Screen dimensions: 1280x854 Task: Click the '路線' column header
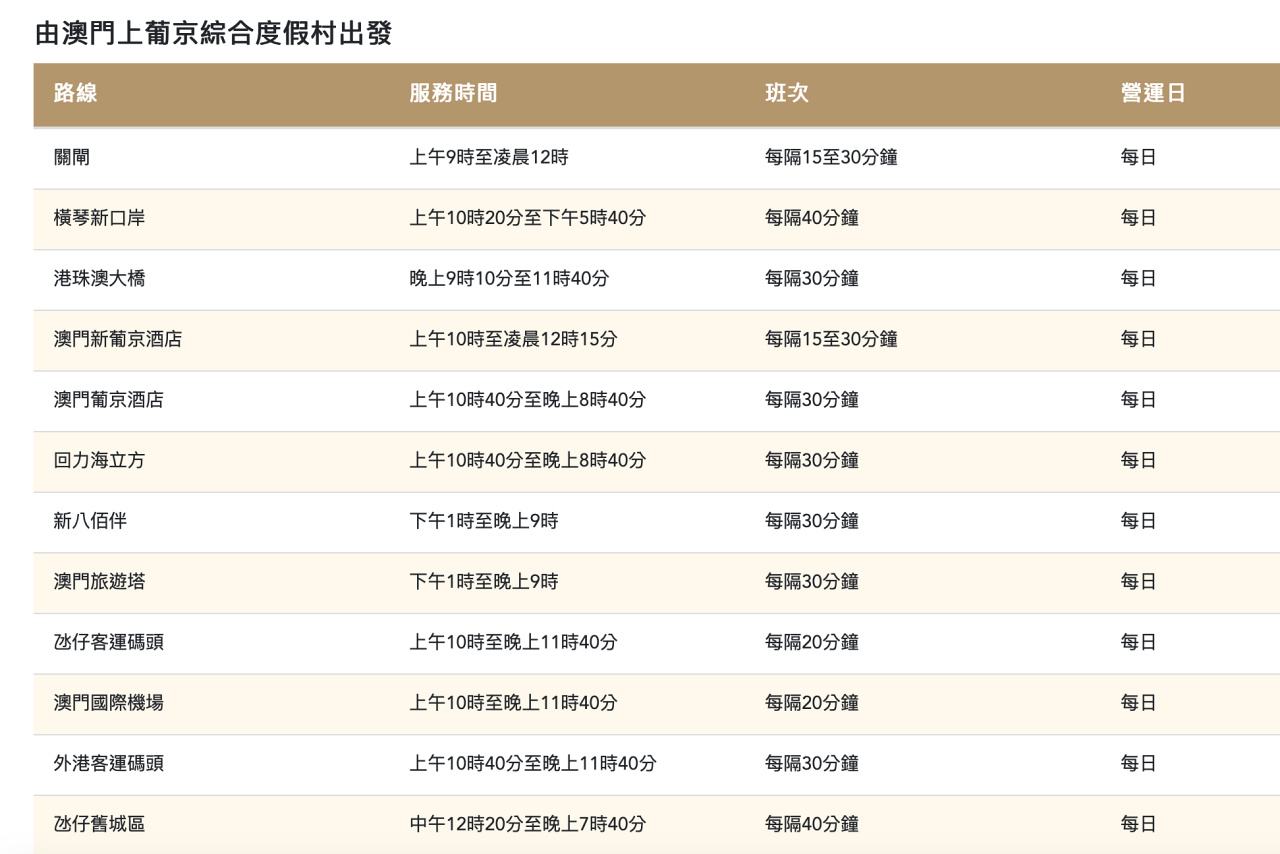[76, 94]
